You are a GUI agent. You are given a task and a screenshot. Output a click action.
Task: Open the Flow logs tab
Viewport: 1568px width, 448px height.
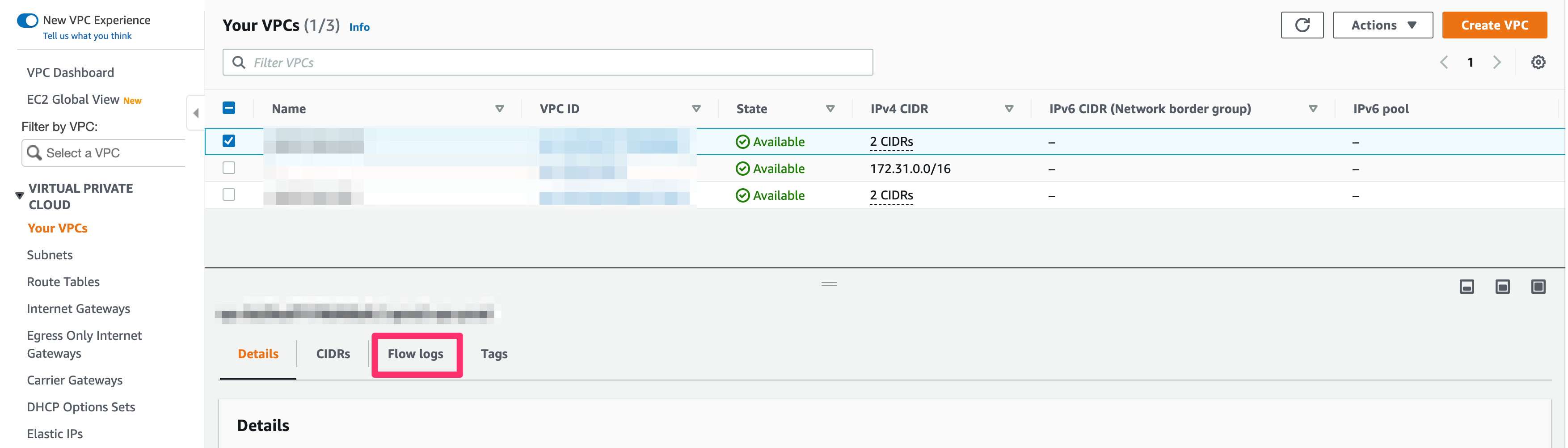coord(416,354)
